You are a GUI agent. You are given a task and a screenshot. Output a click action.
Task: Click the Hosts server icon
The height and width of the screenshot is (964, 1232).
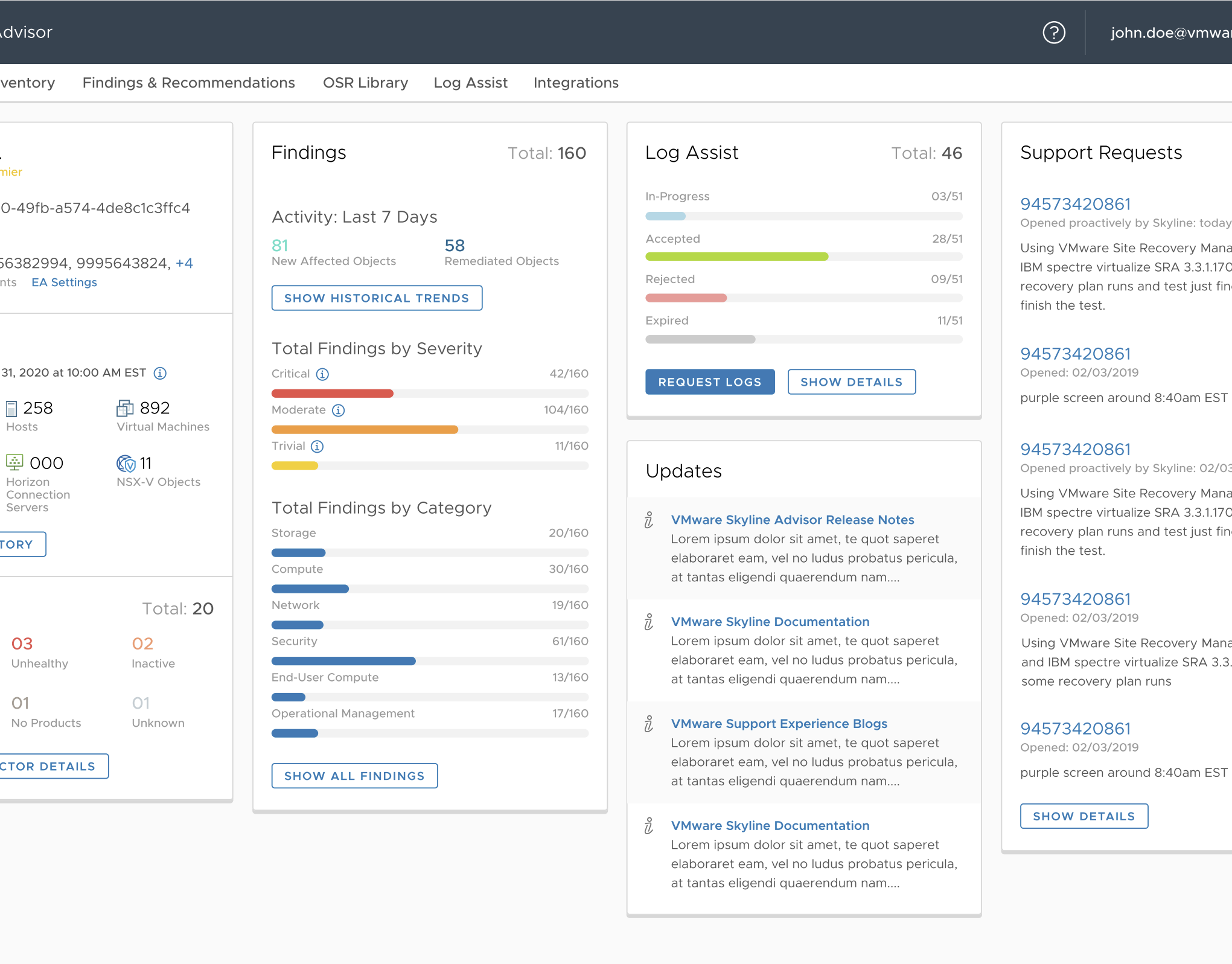point(11,409)
